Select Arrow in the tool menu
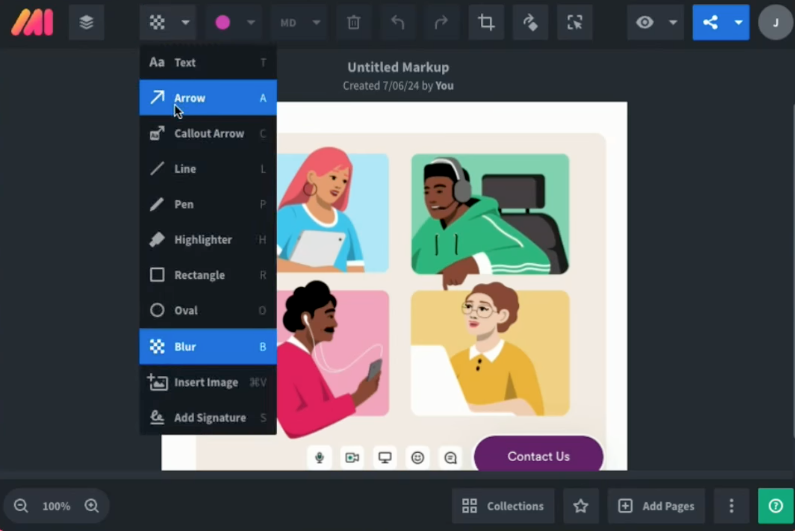795x531 pixels. [208, 98]
